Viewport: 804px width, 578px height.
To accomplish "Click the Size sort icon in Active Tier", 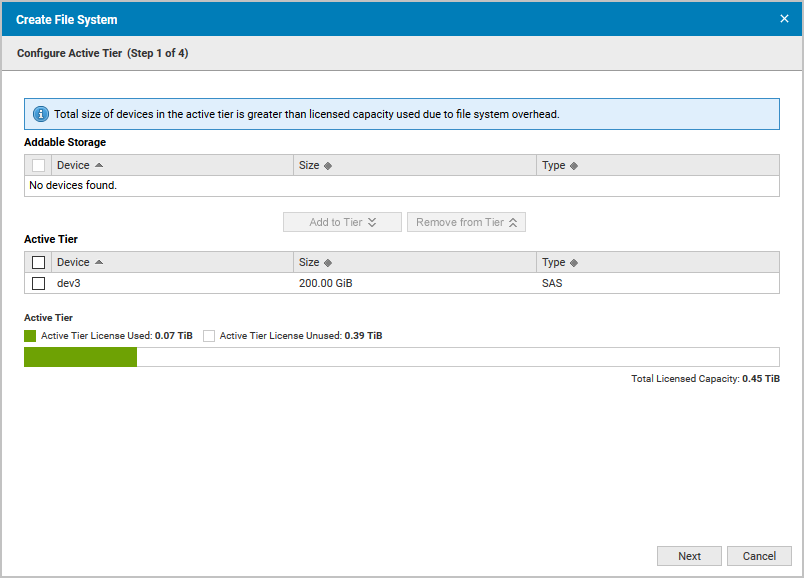I will click(x=330, y=261).
